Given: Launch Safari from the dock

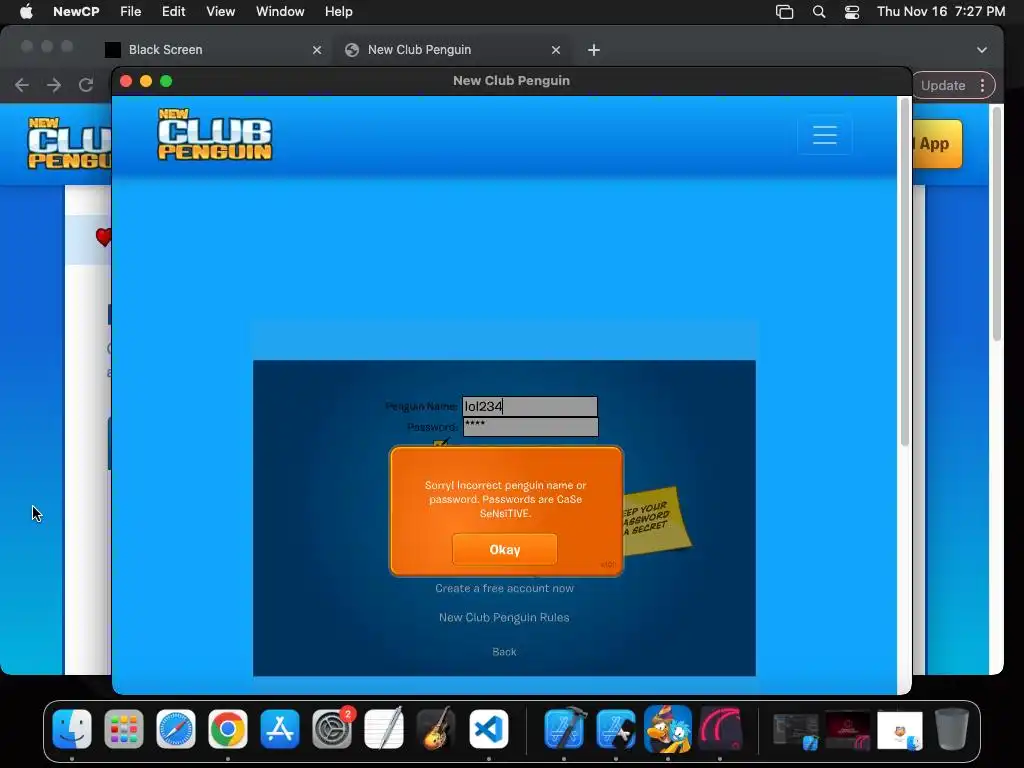Looking at the screenshot, I should pyautogui.click(x=176, y=729).
